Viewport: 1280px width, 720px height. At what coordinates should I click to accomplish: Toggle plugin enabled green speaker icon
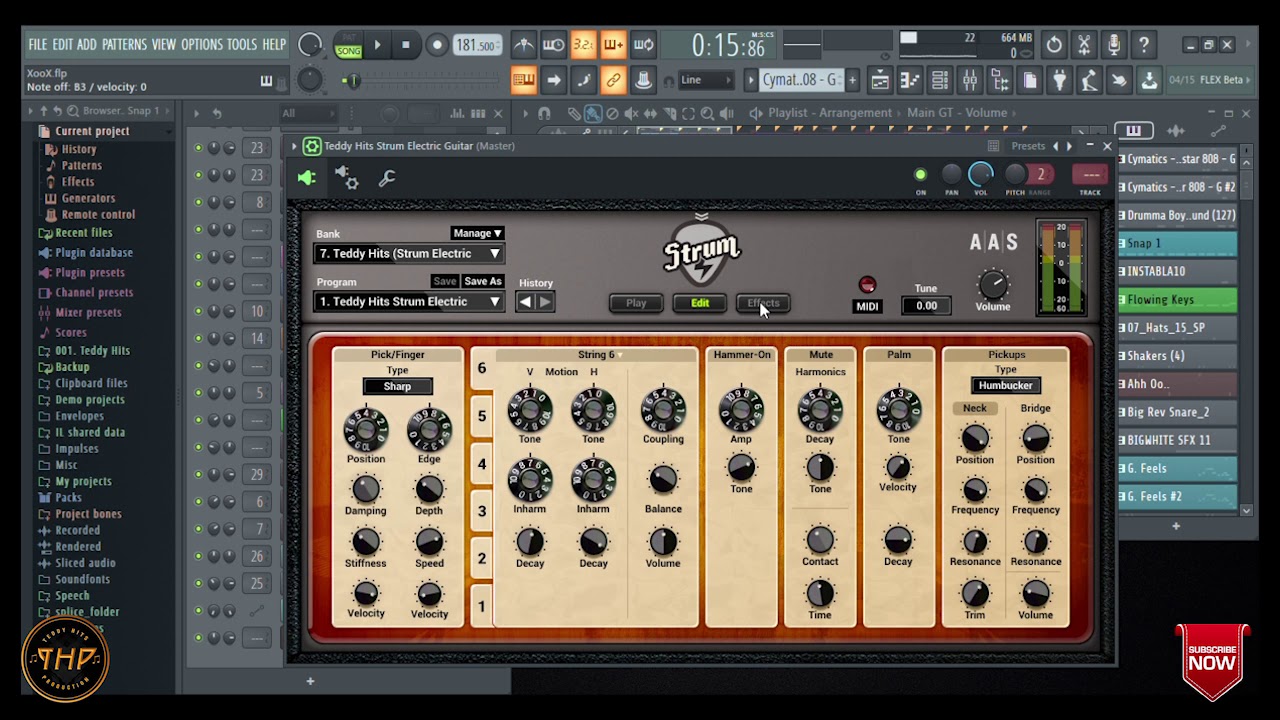coord(307,178)
